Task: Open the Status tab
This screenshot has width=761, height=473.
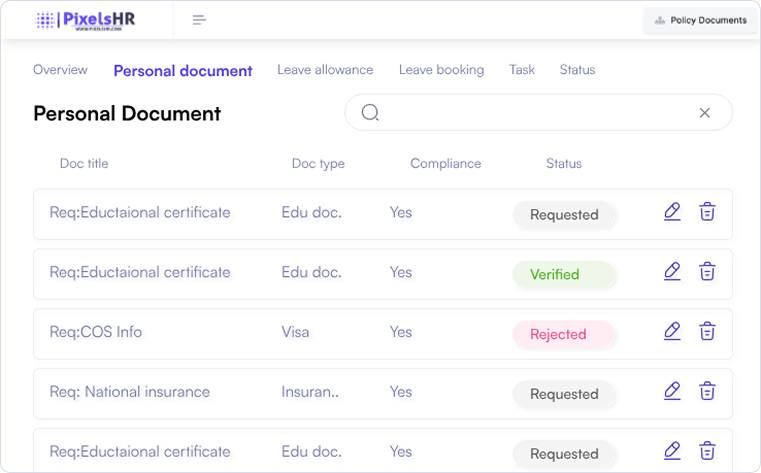Action: pyautogui.click(x=577, y=70)
